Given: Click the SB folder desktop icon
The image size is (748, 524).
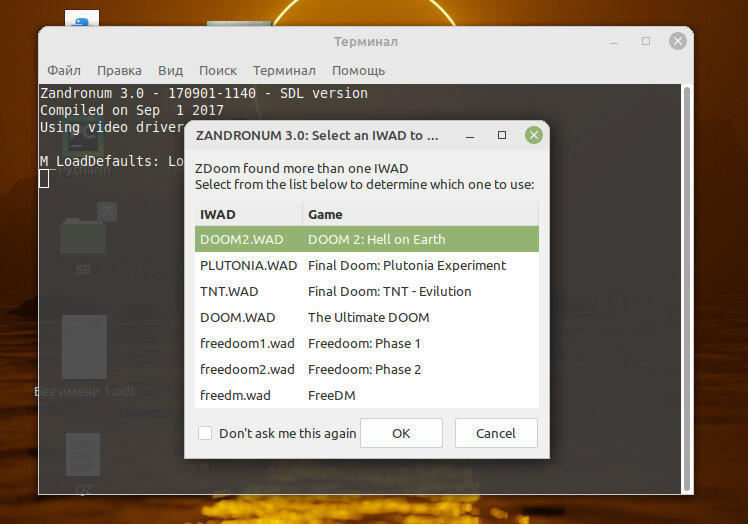Looking at the screenshot, I should click(x=84, y=237).
